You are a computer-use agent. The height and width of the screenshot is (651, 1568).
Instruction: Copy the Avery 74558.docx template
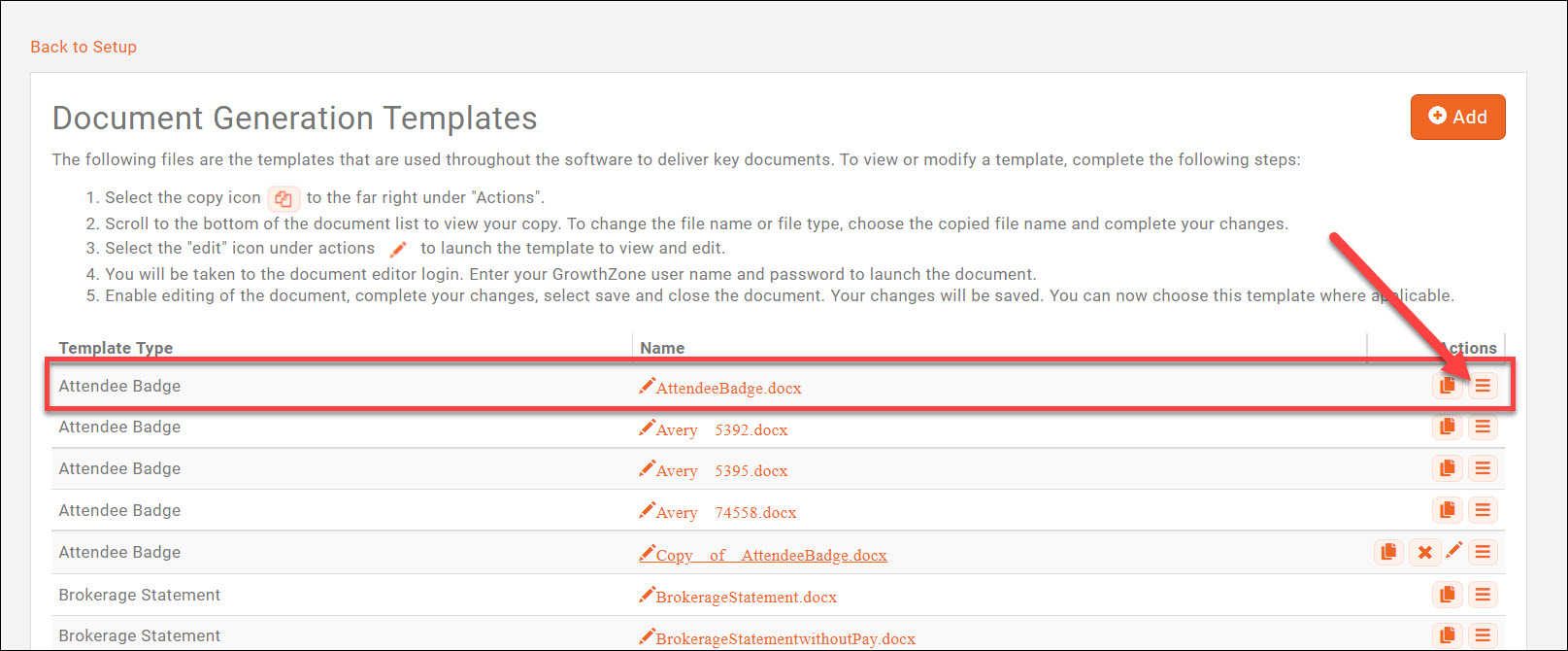[x=1447, y=510]
